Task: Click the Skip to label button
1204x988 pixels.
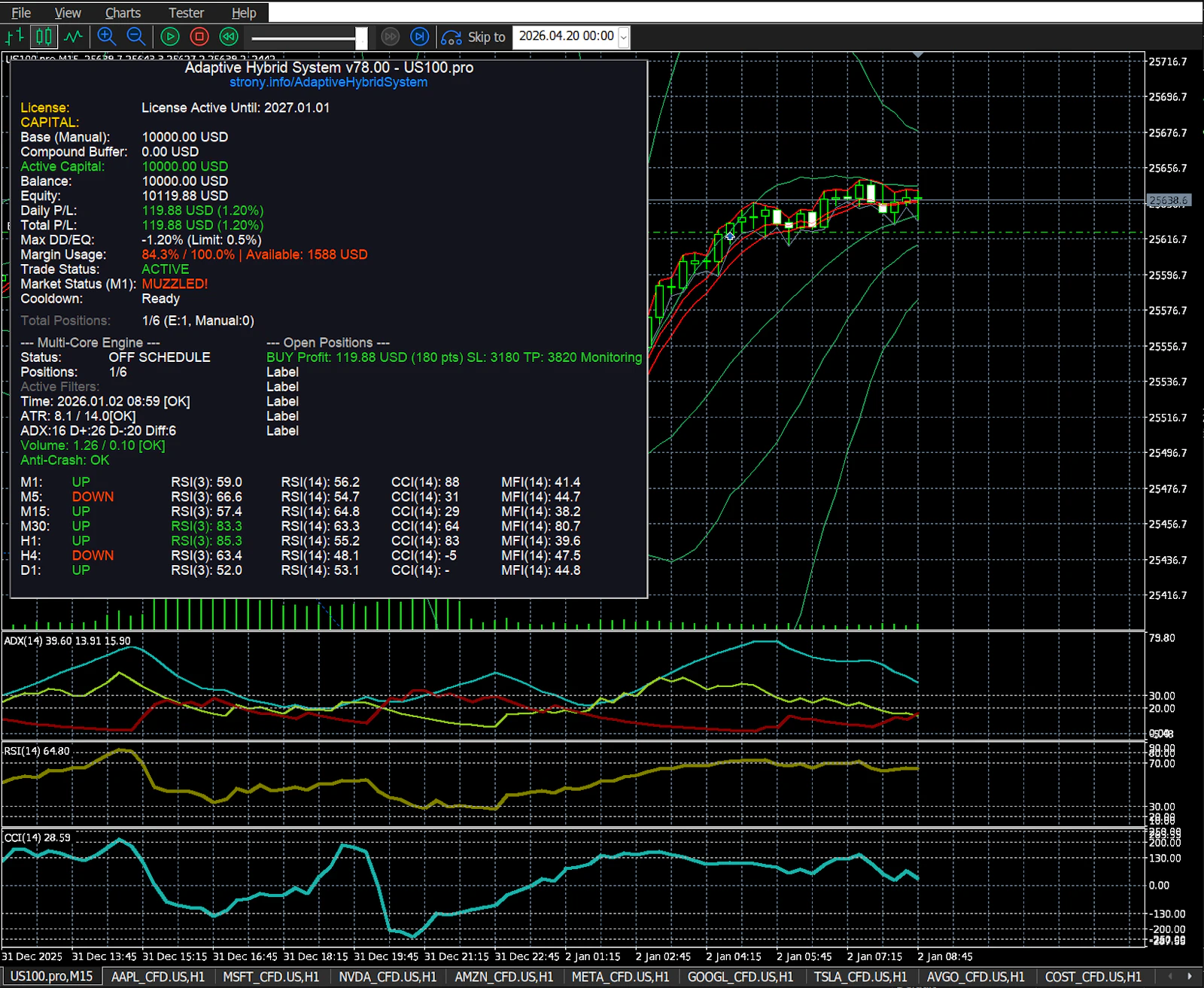Action: (486, 37)
